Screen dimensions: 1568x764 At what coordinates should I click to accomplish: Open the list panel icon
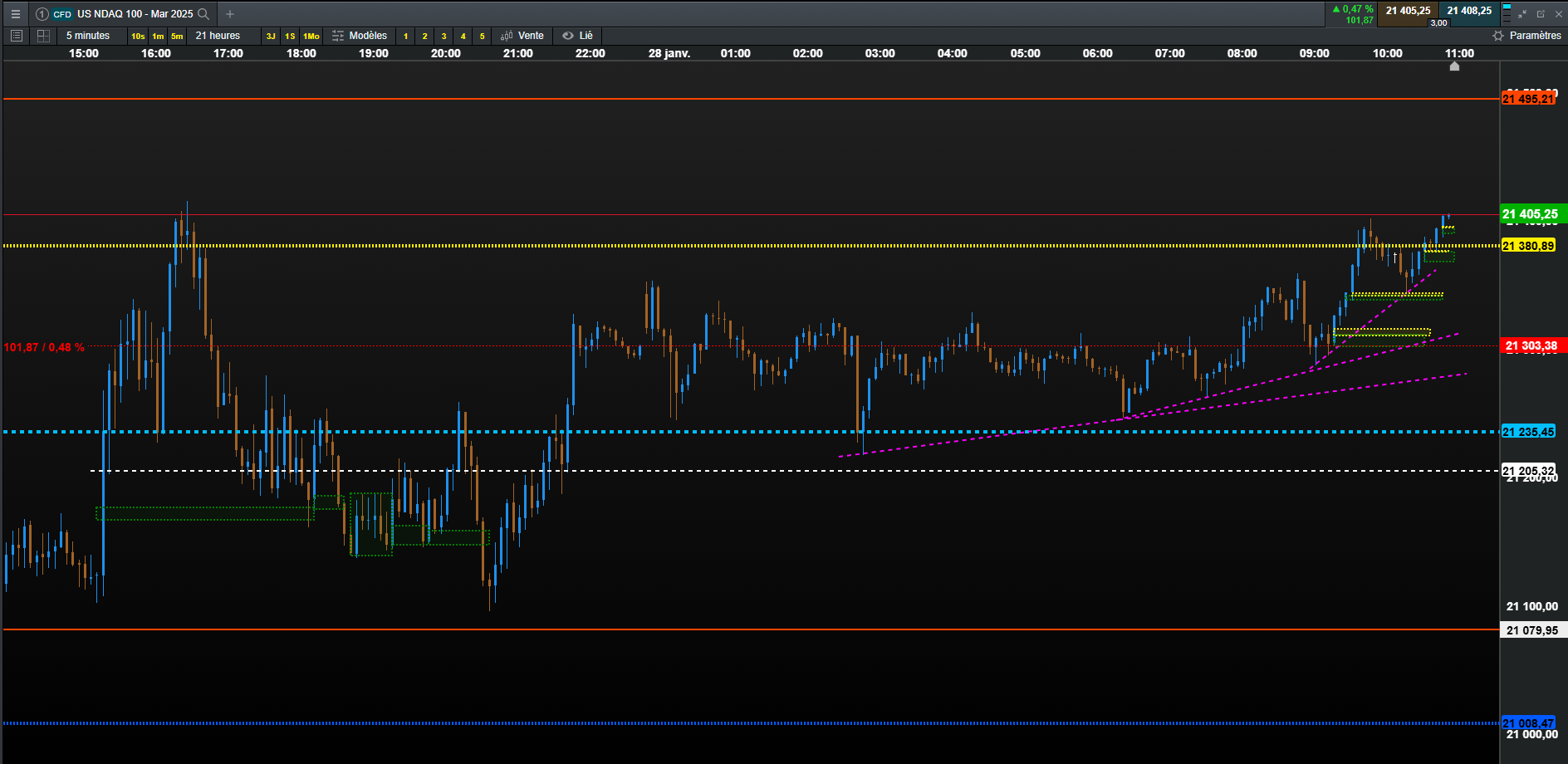pos(16,36)
